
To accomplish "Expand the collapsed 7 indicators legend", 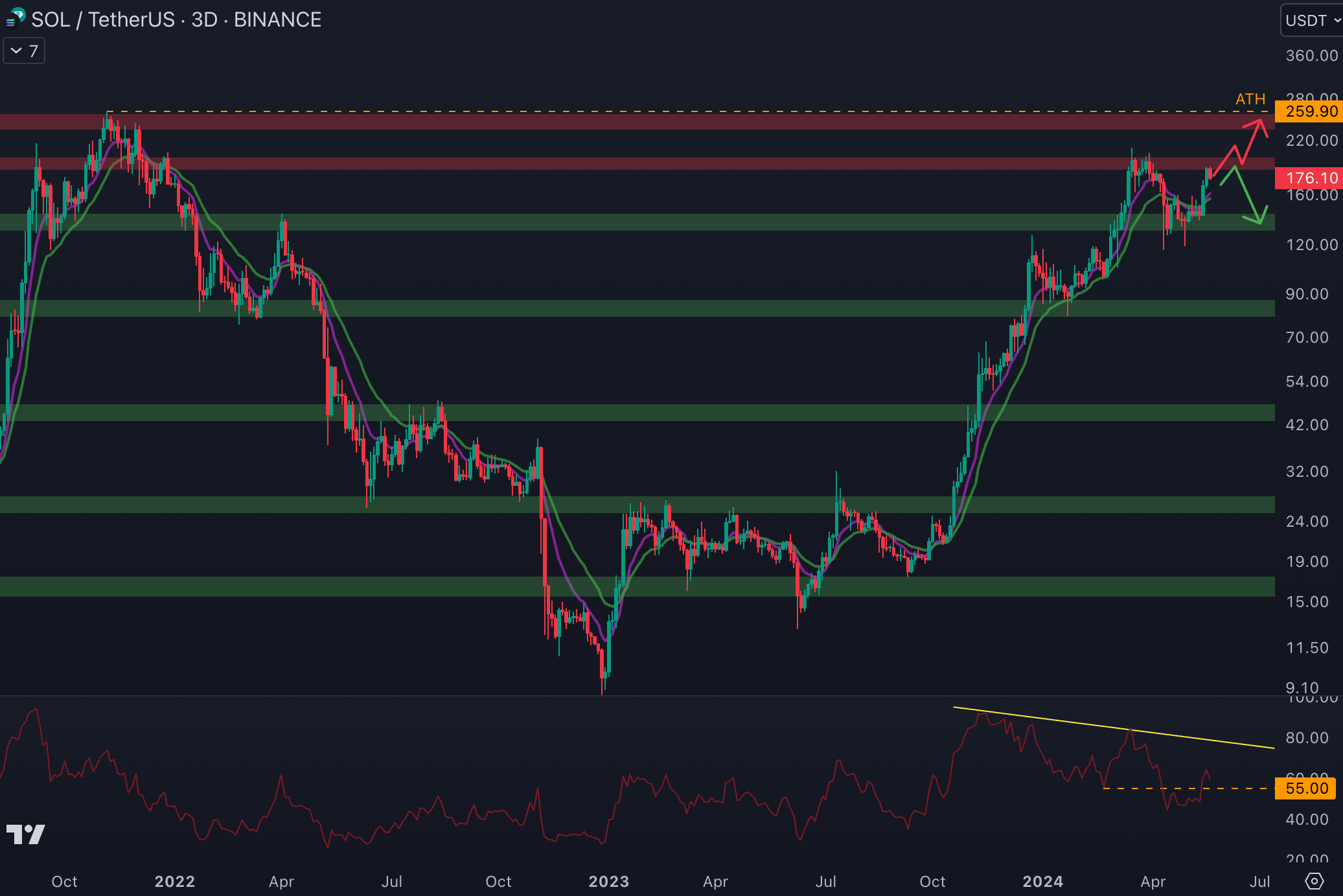I will click(x=25, y=51).
